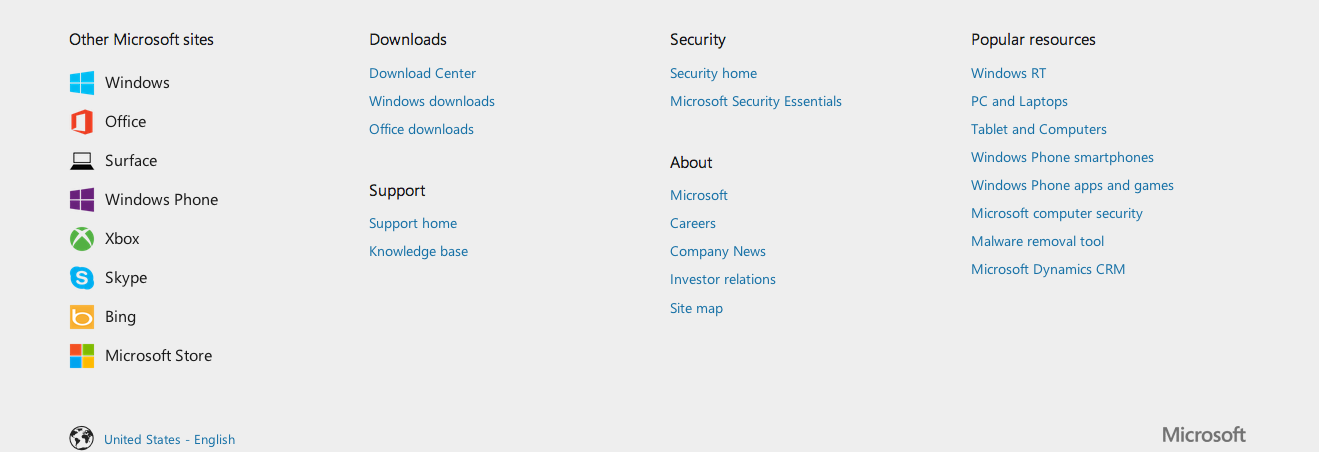Go to Windows downloads
The width and height of the screenshot is (1319, 452).
[x=432, y=101]
